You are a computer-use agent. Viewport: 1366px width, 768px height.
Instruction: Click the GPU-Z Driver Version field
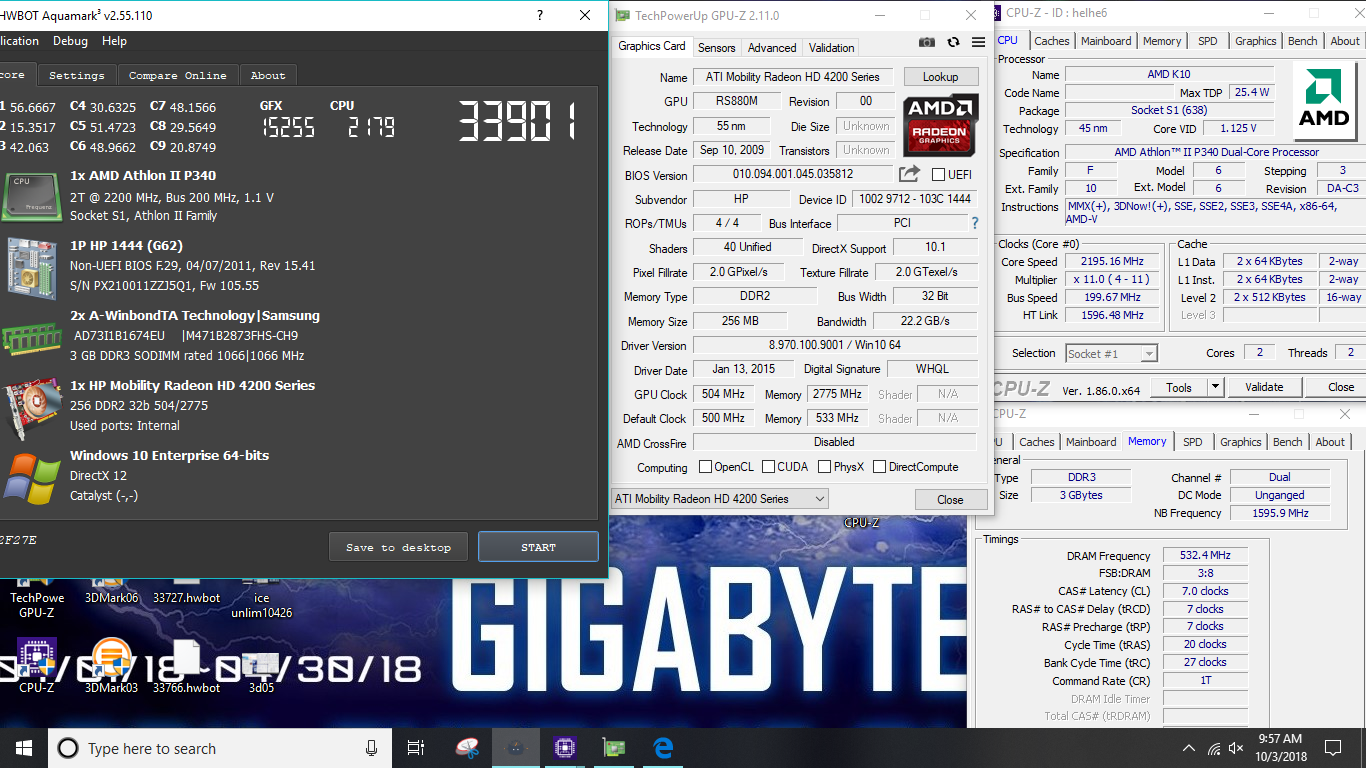pos(835,346)
